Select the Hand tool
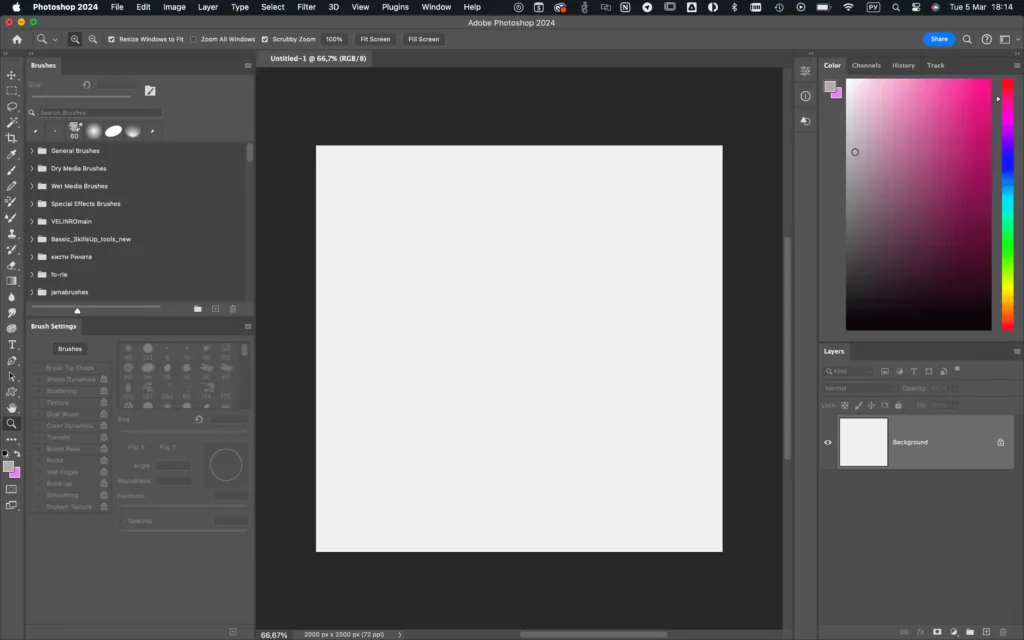1024x640 pixels. 12,408
